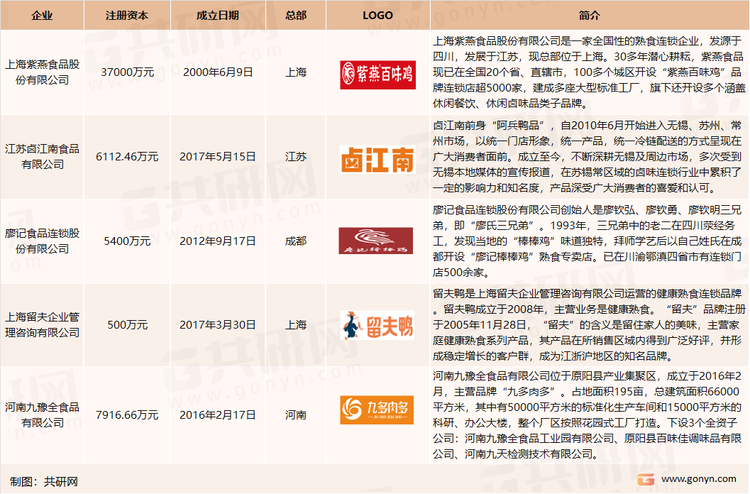Select the 总部 column header
This screenshot has width=750, height=494.
(x=296, y=15)
